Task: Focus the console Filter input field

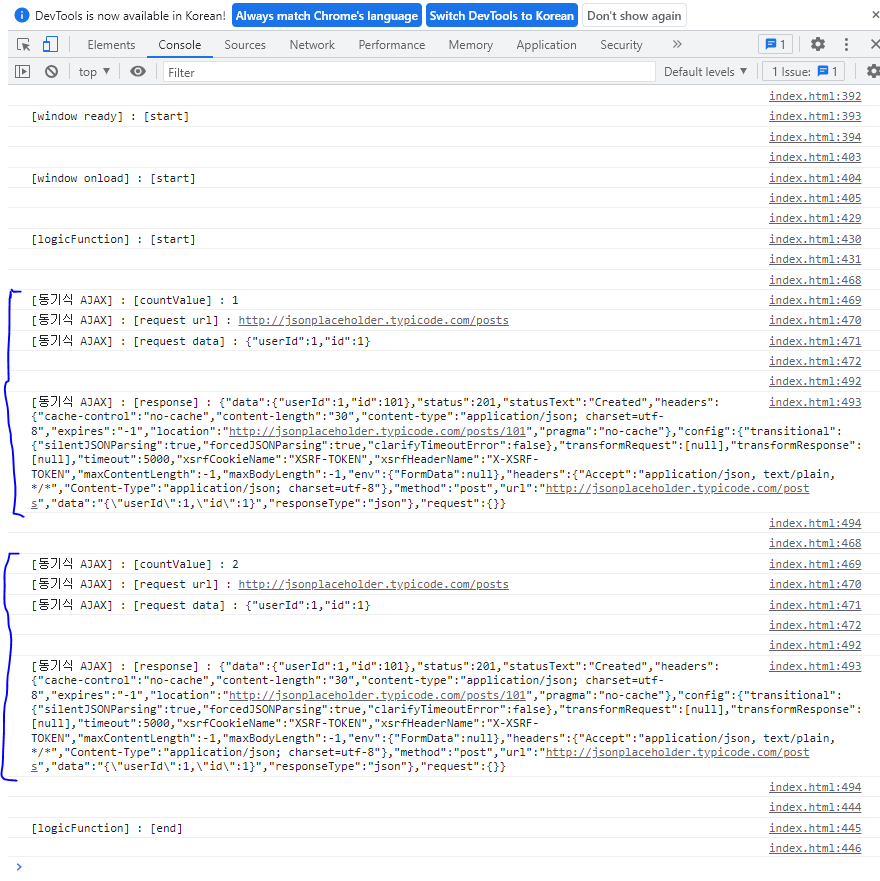Action: click(409, 72)
